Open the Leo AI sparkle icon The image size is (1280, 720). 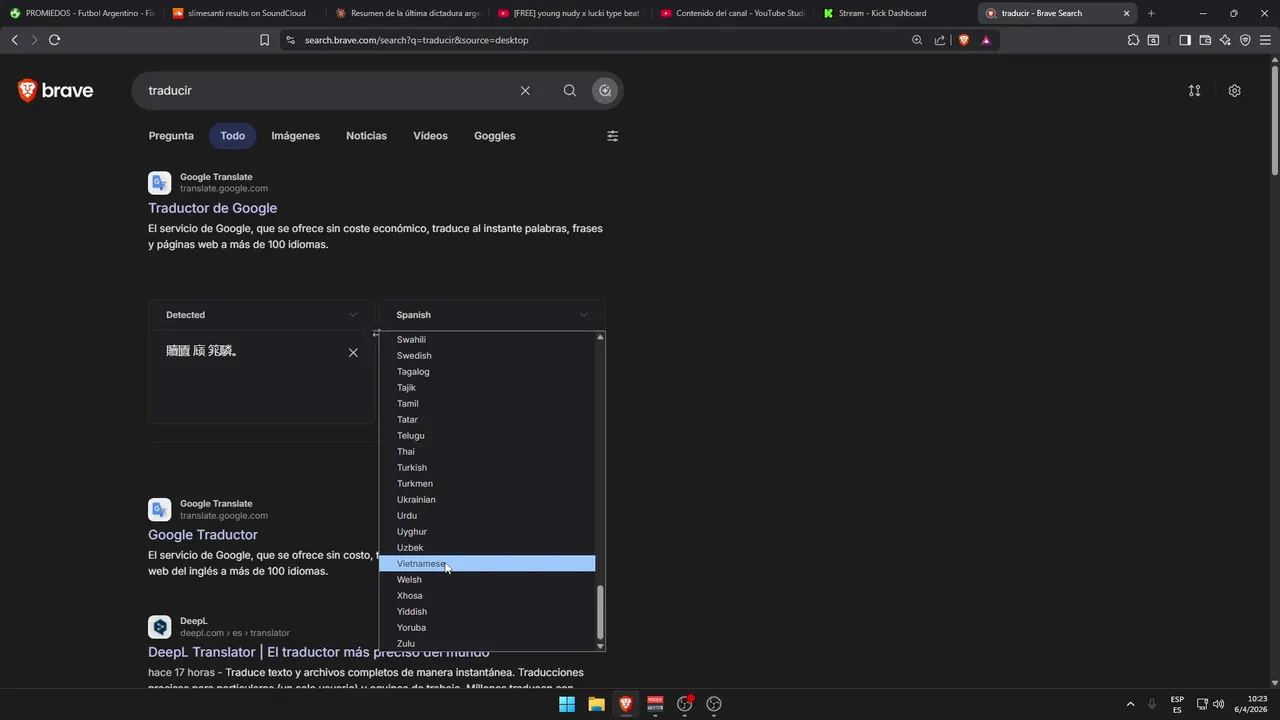click(x=1225, y=40)
